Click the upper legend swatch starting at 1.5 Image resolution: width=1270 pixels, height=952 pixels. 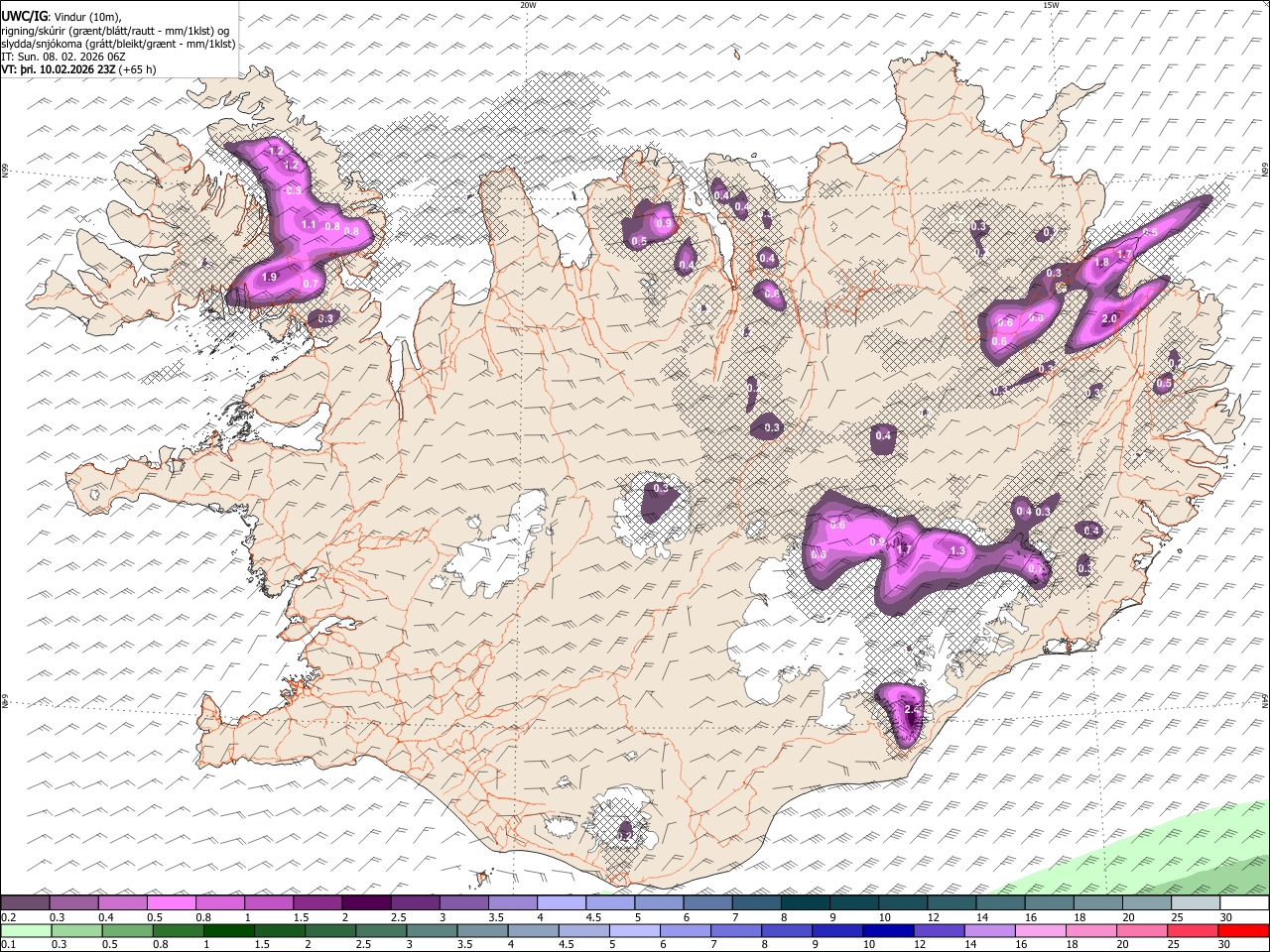(x=317, y=902)
